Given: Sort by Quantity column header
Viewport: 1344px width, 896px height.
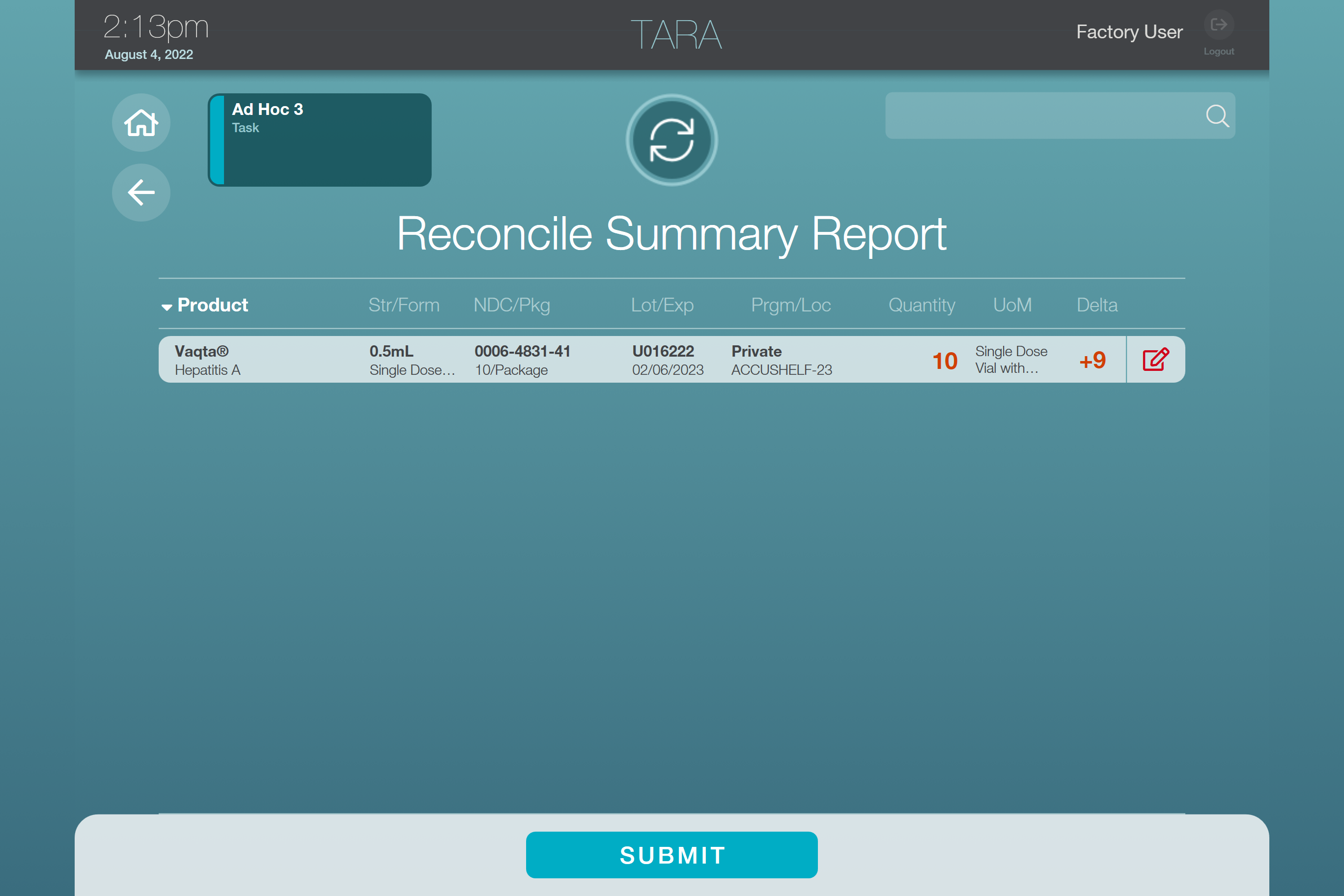Looking at the screenshot, I should click(921, 305).
